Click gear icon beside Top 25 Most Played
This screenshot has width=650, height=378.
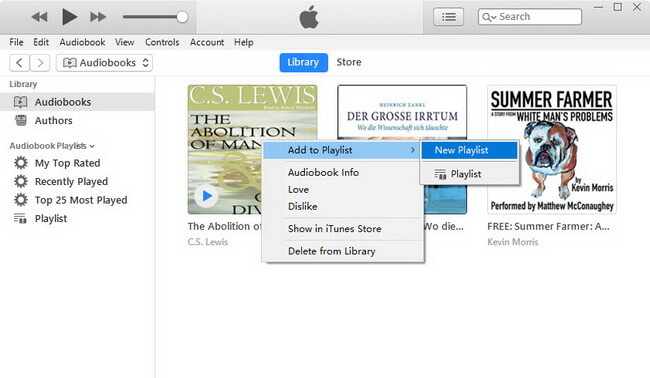tap(21, 200)
